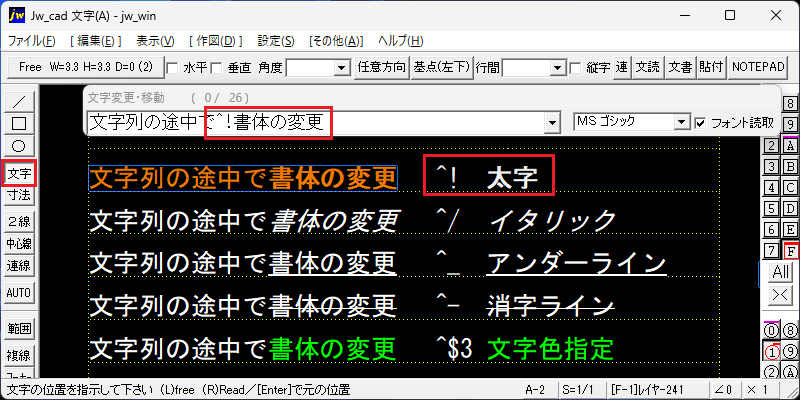
Task: Select the circle drawing tool
Action: (19, 146)
